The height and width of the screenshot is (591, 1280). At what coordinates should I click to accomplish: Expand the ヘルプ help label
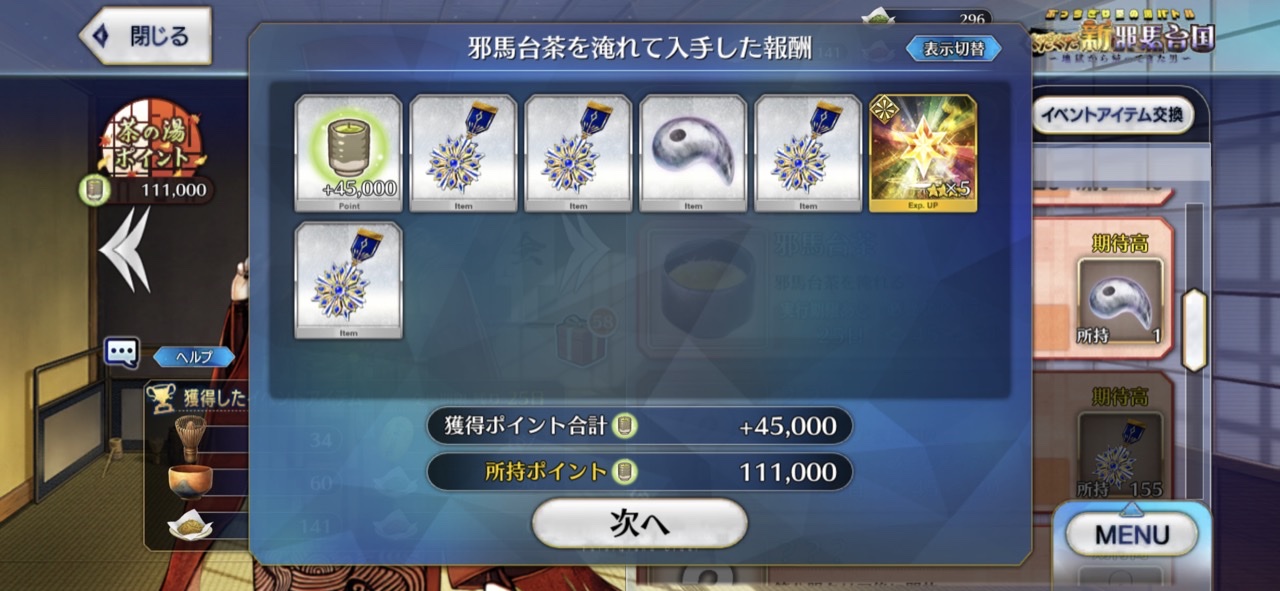pyautogui.click(x=195, y=356)
